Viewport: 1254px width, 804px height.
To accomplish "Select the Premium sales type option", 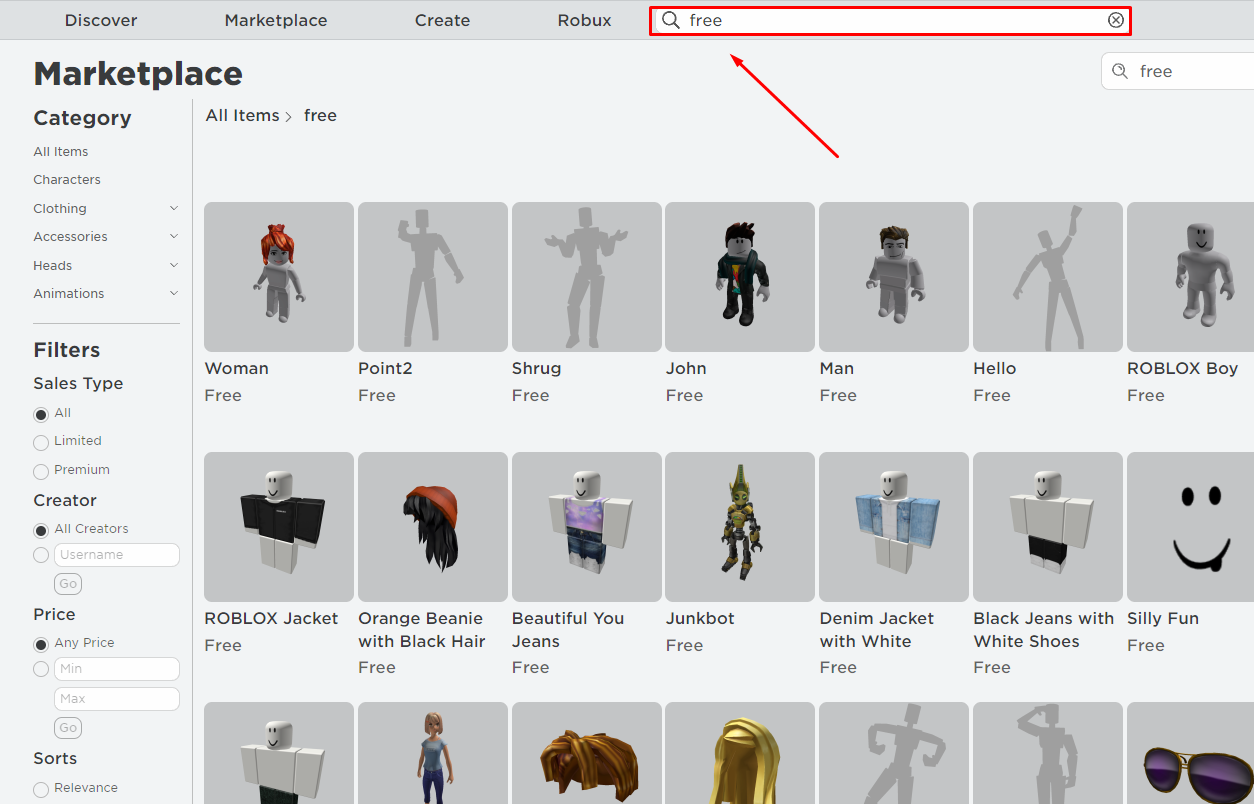I will [x=41, y=471].
